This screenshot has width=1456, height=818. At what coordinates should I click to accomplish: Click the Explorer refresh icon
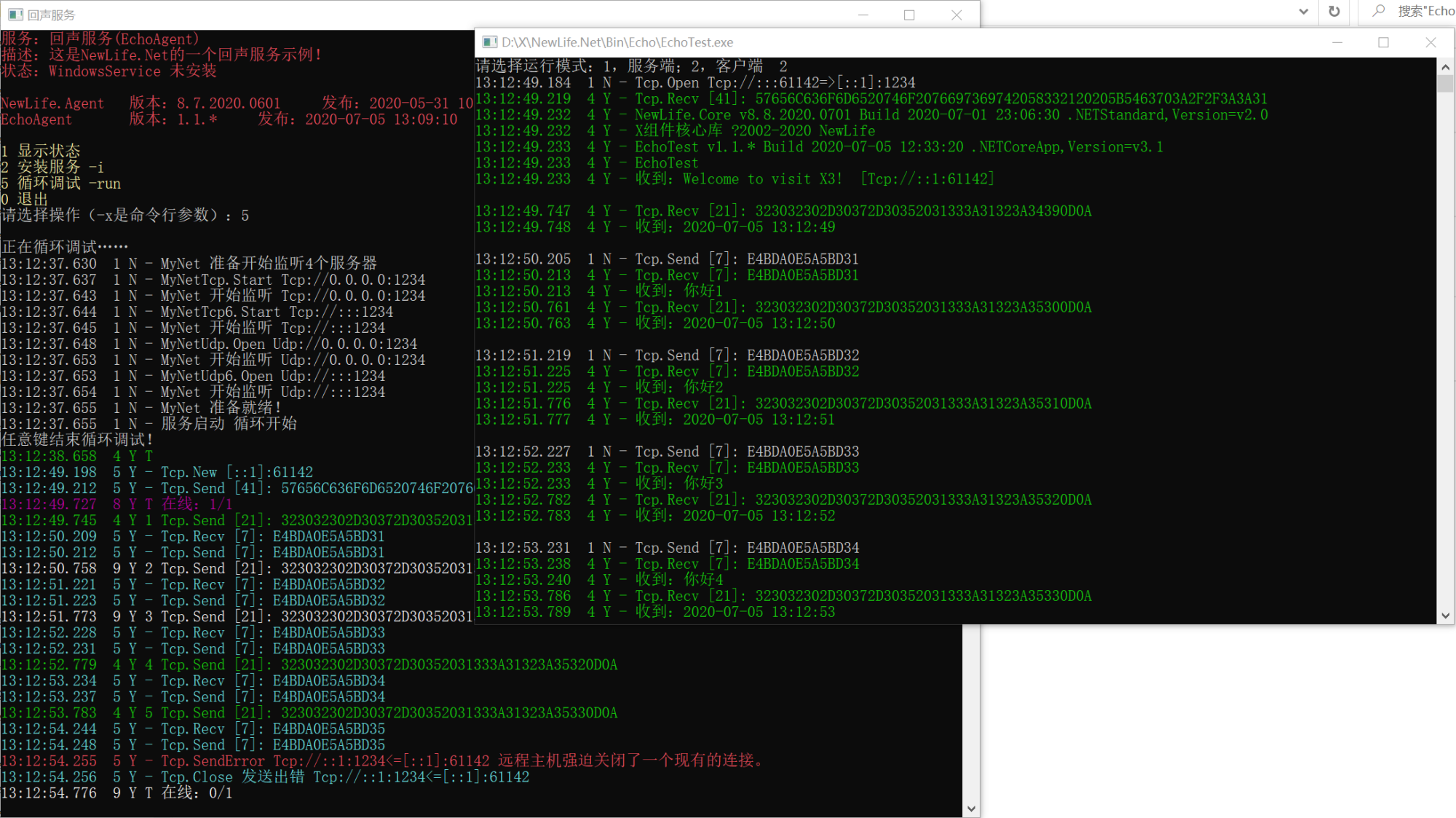click(1334, 12)
